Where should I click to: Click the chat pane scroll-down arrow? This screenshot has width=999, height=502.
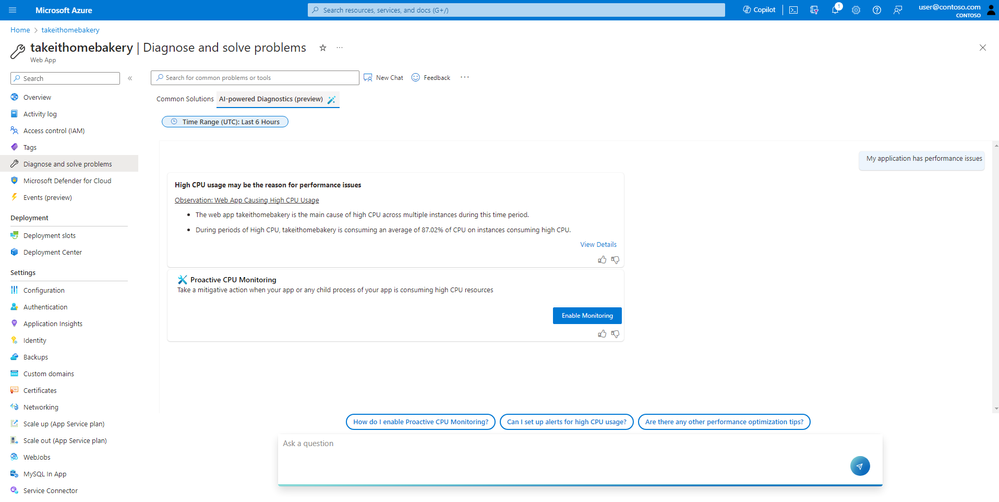(995, 408)
